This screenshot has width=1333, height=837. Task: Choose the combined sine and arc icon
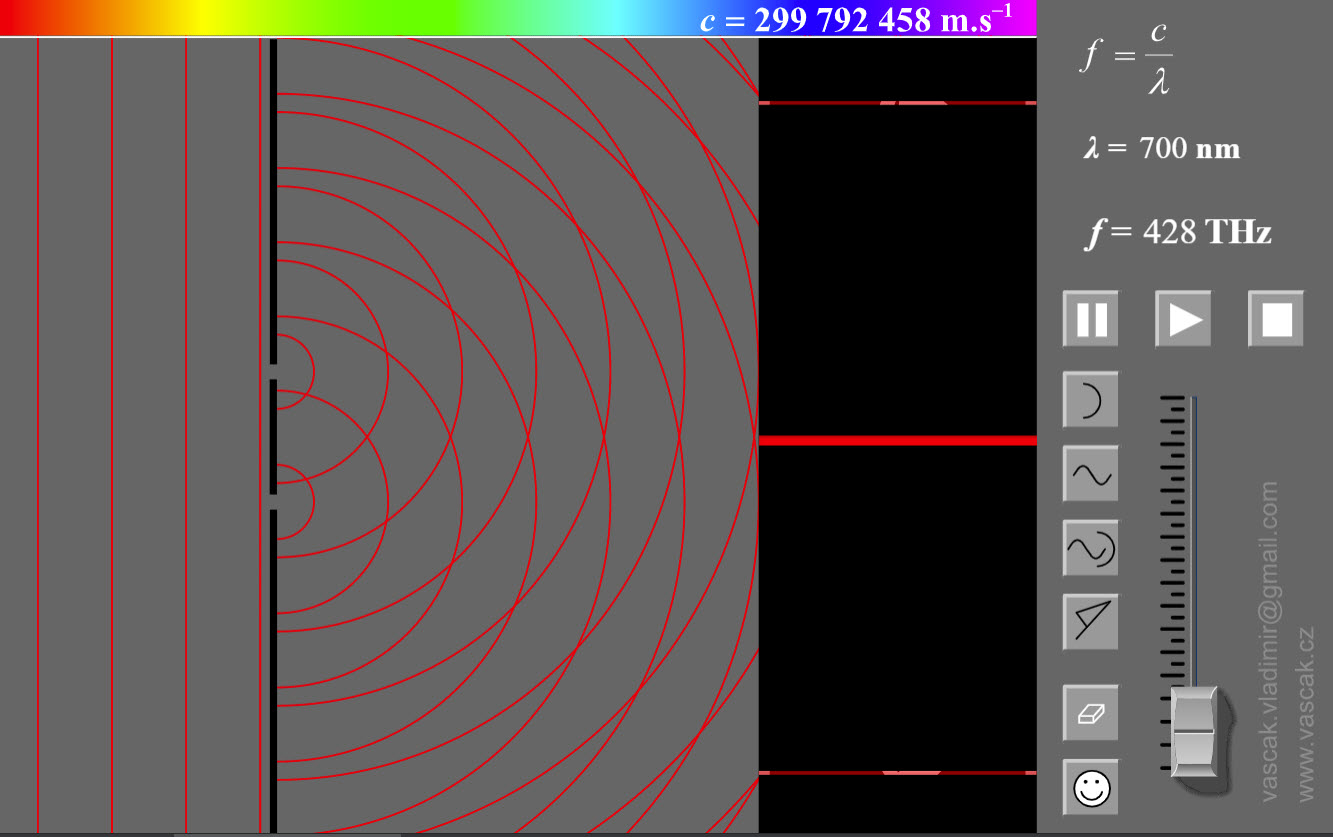tap(1090, 548)
